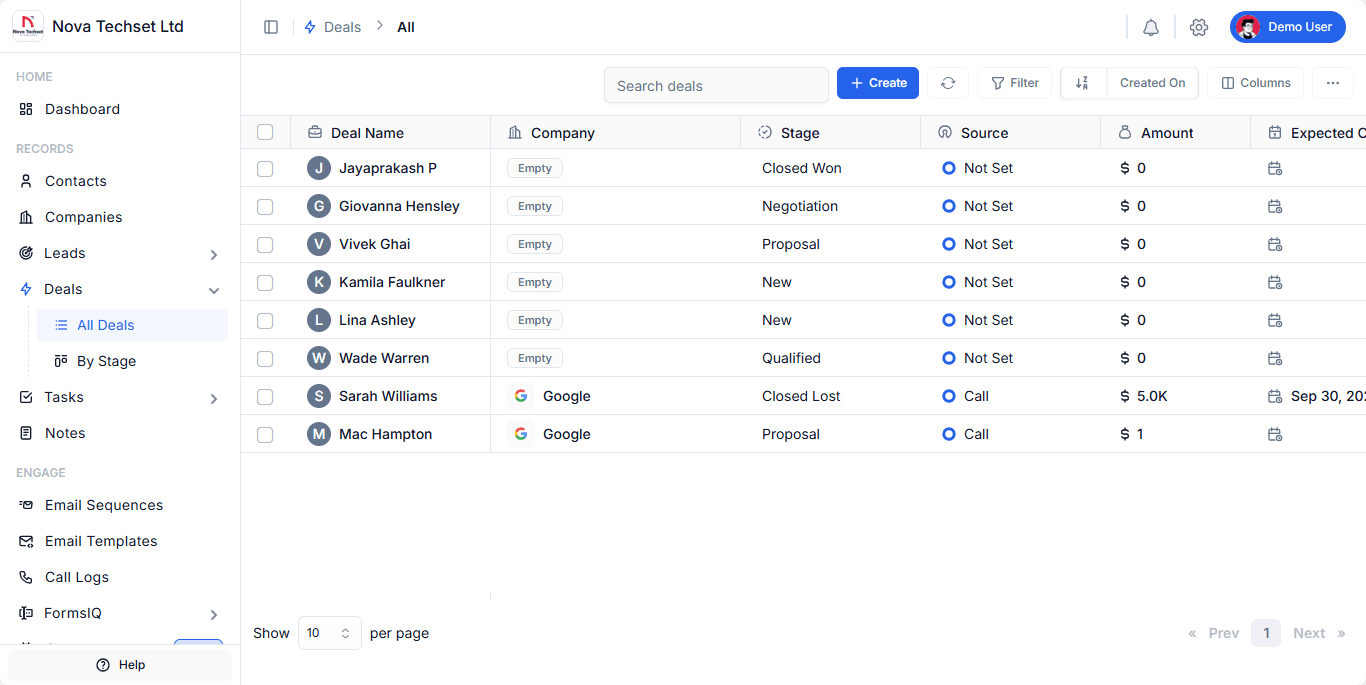Click the Google logo in Mac Hampton row
1366x685 pixels.
pyautogui.click(x=521, y=434)
